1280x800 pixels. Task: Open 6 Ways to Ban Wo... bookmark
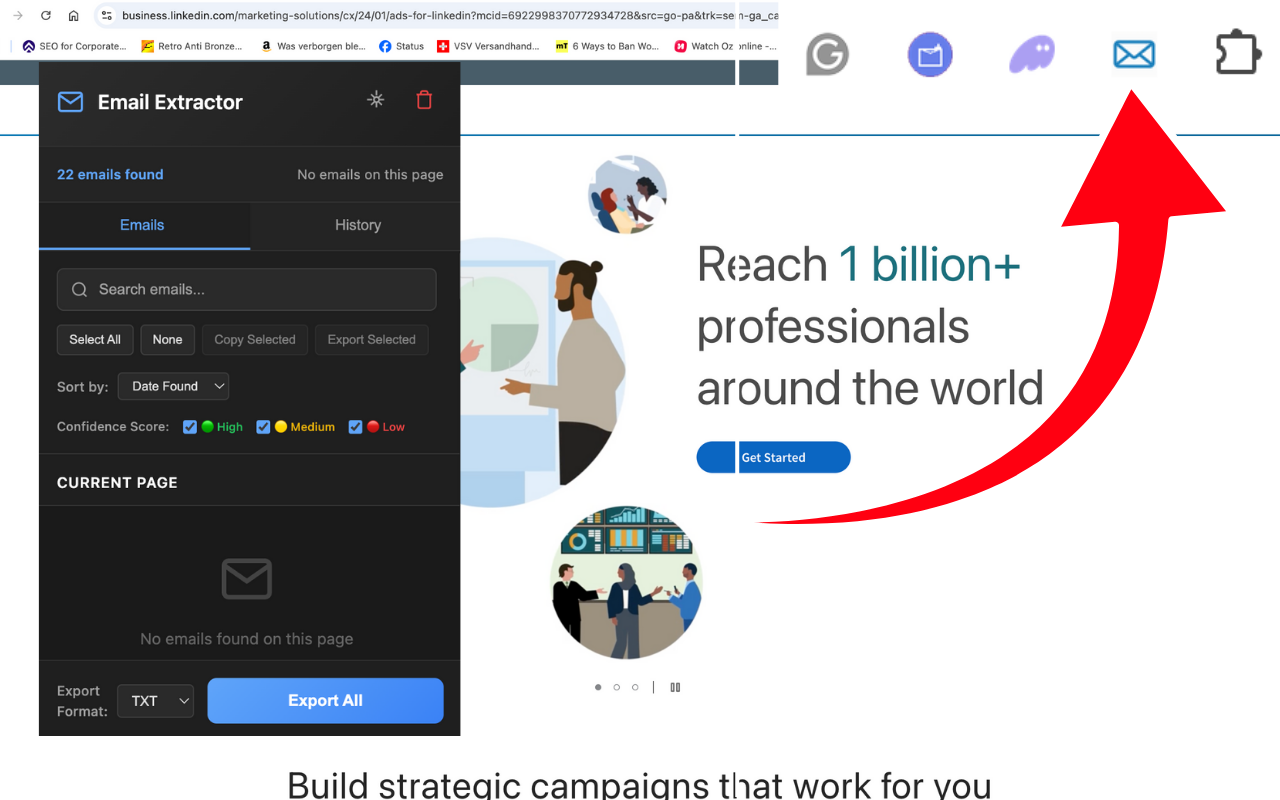click(607, 46)
